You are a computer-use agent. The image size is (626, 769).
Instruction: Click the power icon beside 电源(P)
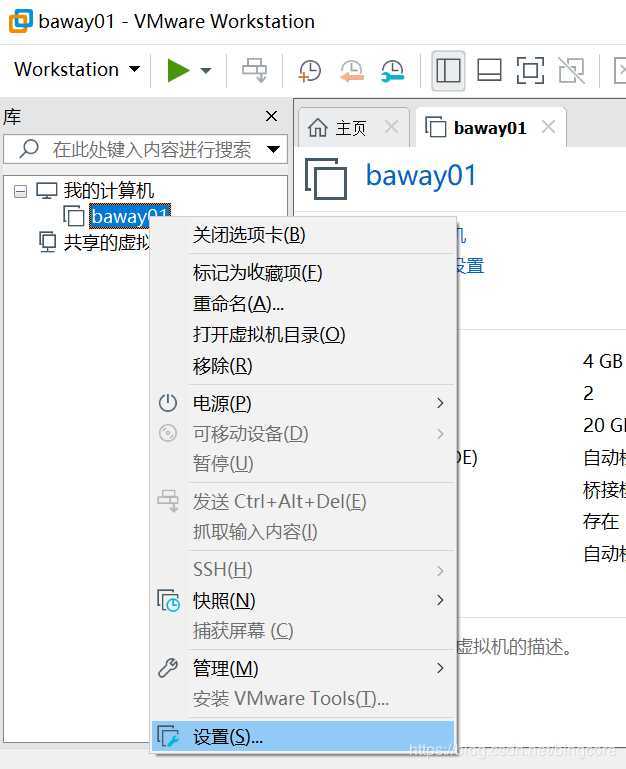point(168,403)
